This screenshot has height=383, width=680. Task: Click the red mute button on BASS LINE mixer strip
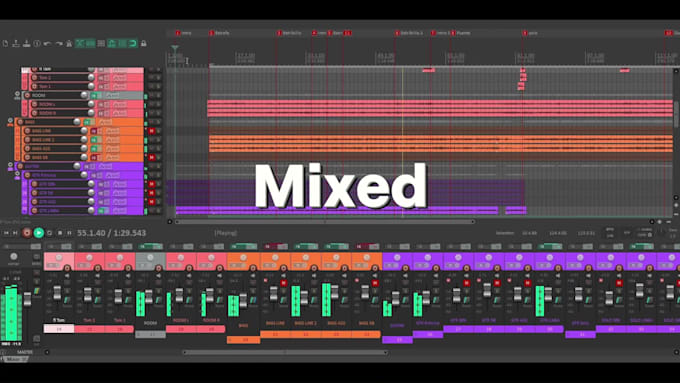tap(284, 283)
